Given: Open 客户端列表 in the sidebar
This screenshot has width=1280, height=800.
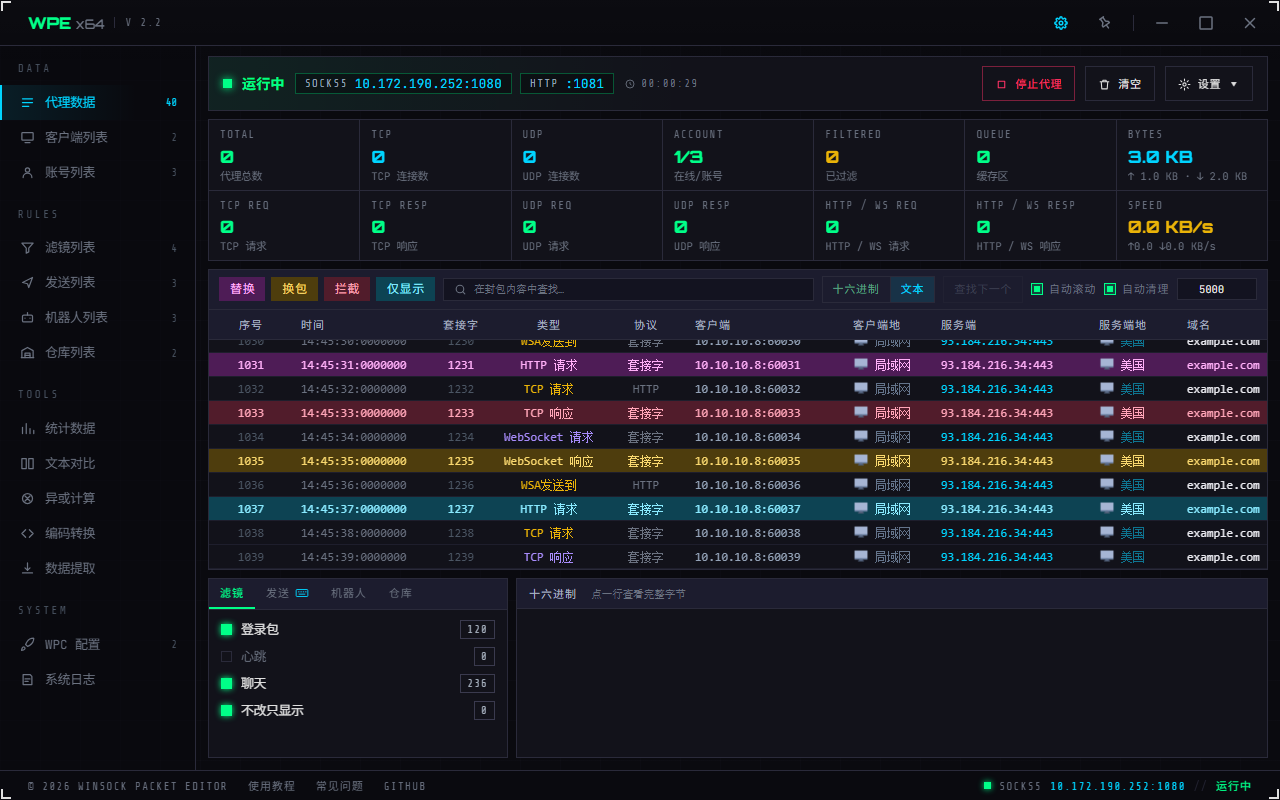Looking at the screenshot, I should tap(97, 137).
